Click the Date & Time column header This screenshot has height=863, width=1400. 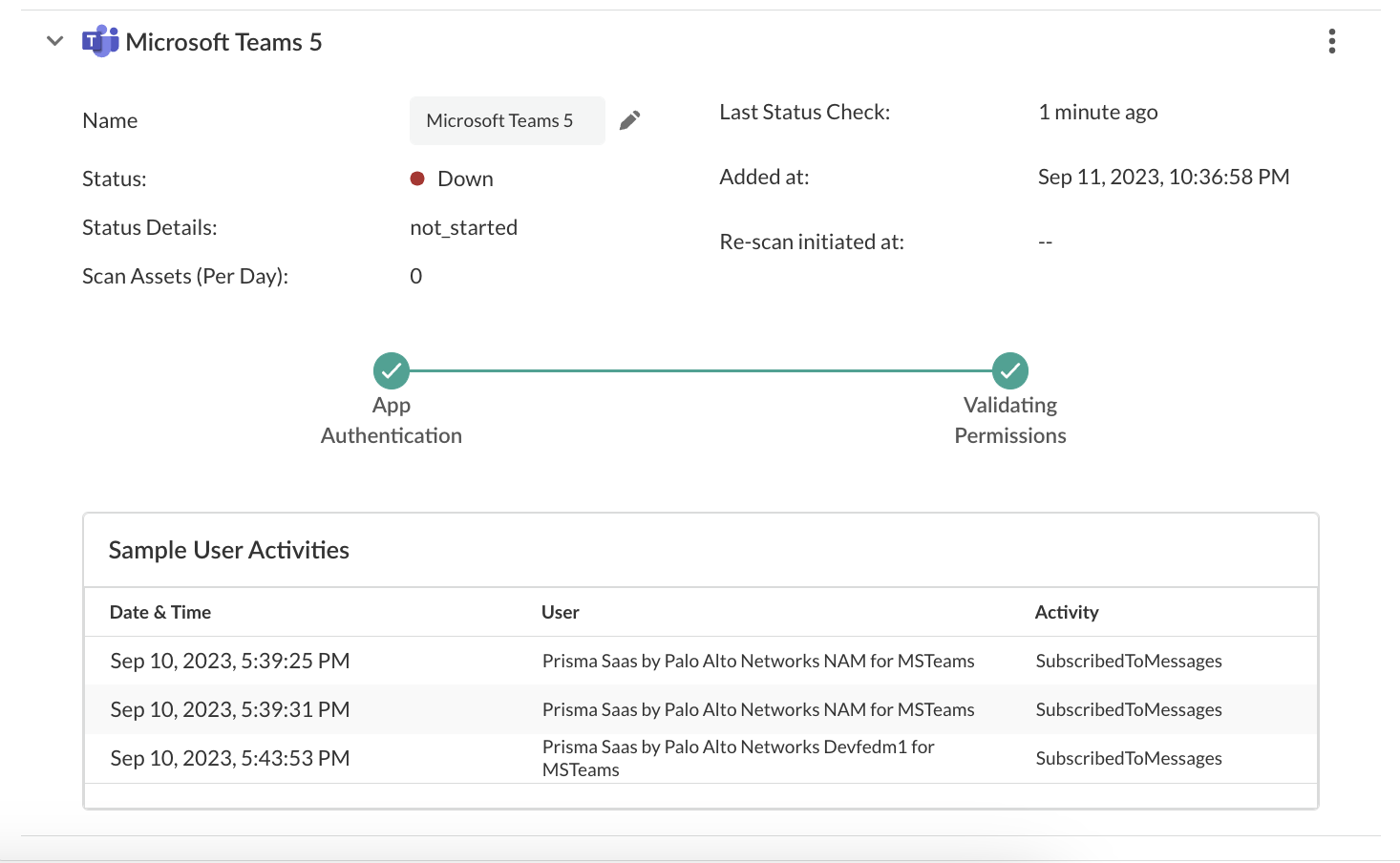pos(160,613)
